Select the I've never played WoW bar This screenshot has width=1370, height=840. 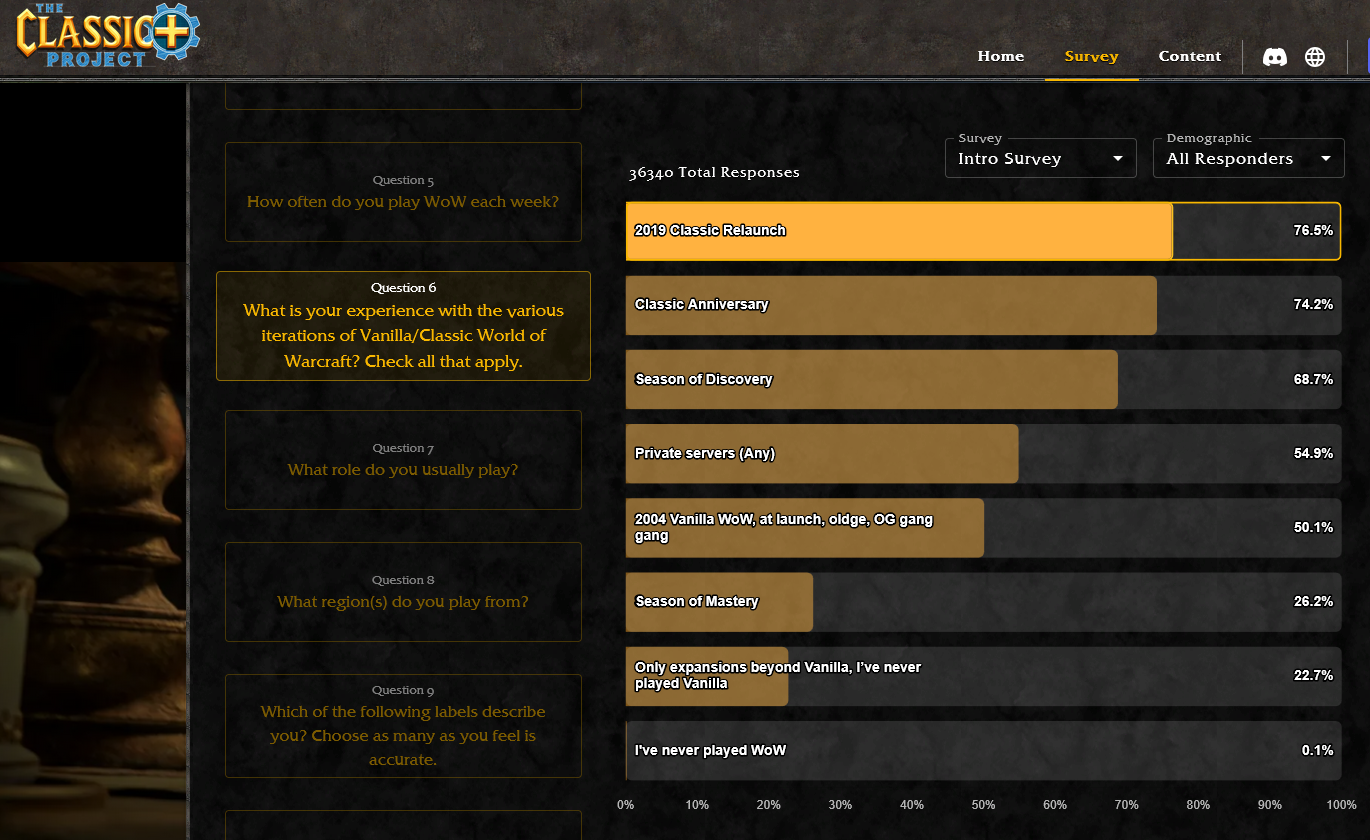tap(983, 750)
